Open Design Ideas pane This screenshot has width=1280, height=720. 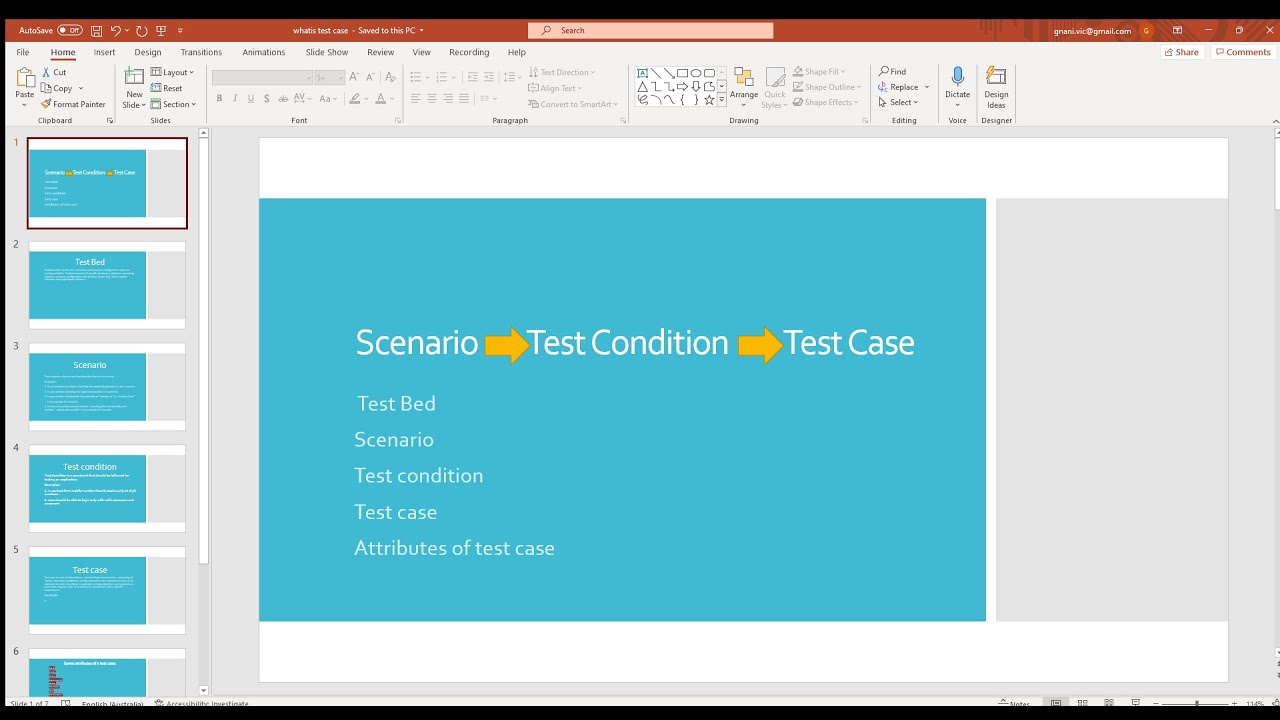pos(996,88)
